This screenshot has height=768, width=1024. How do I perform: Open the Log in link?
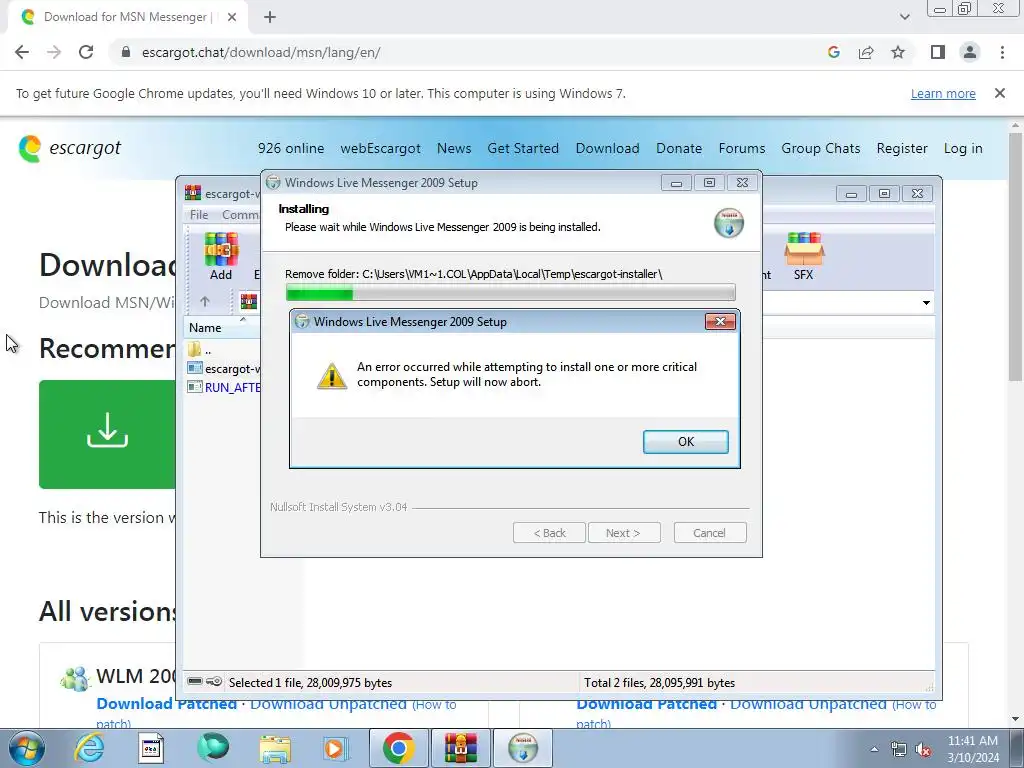[x=963, y=148]
